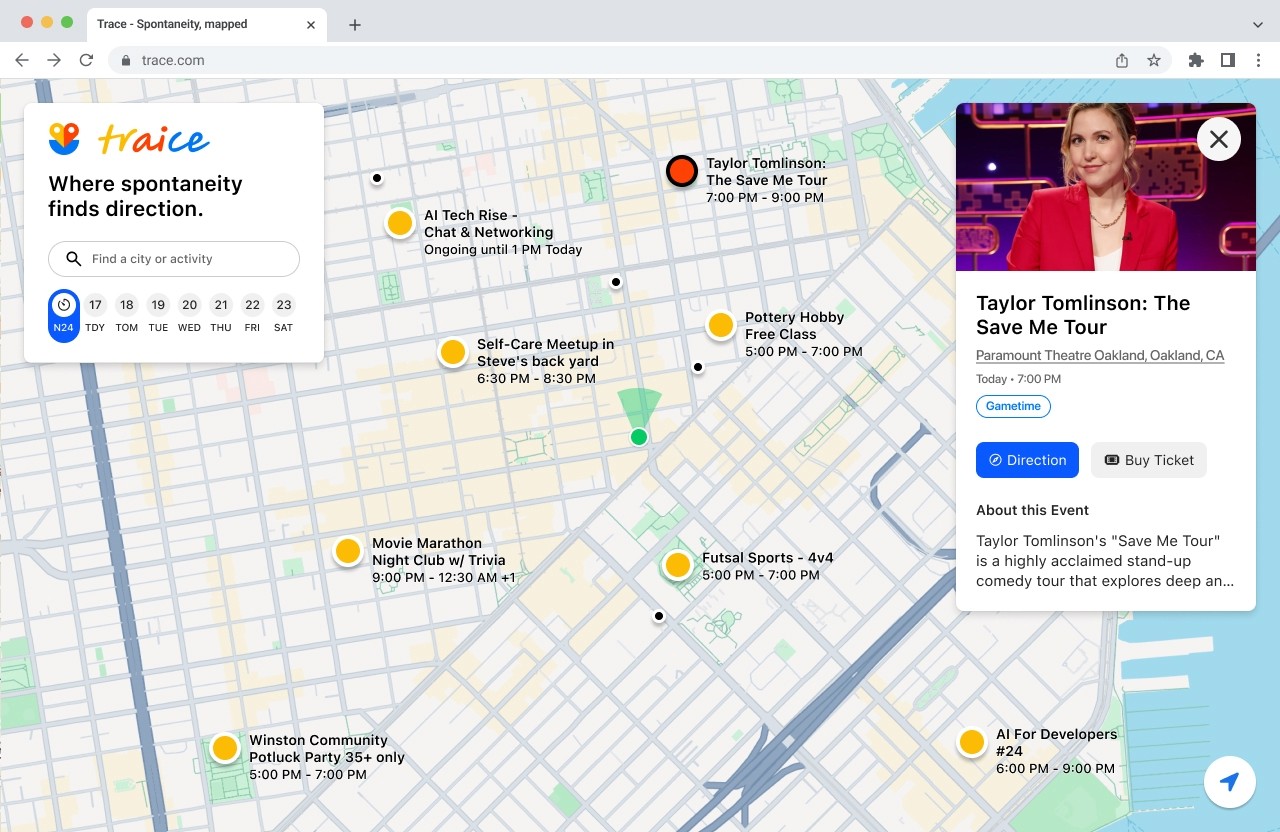Click the 'Futsal Sports - 4v4' label

pos(768,558)
